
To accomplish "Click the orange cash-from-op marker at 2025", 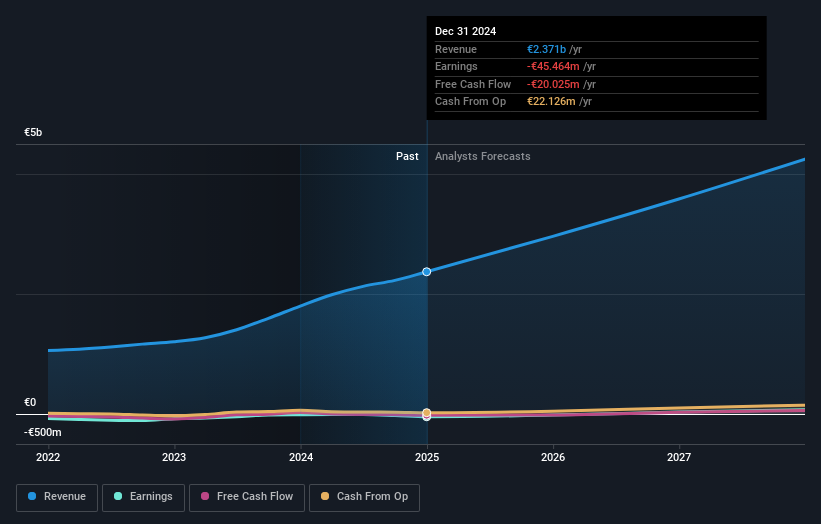I will 427,412.
